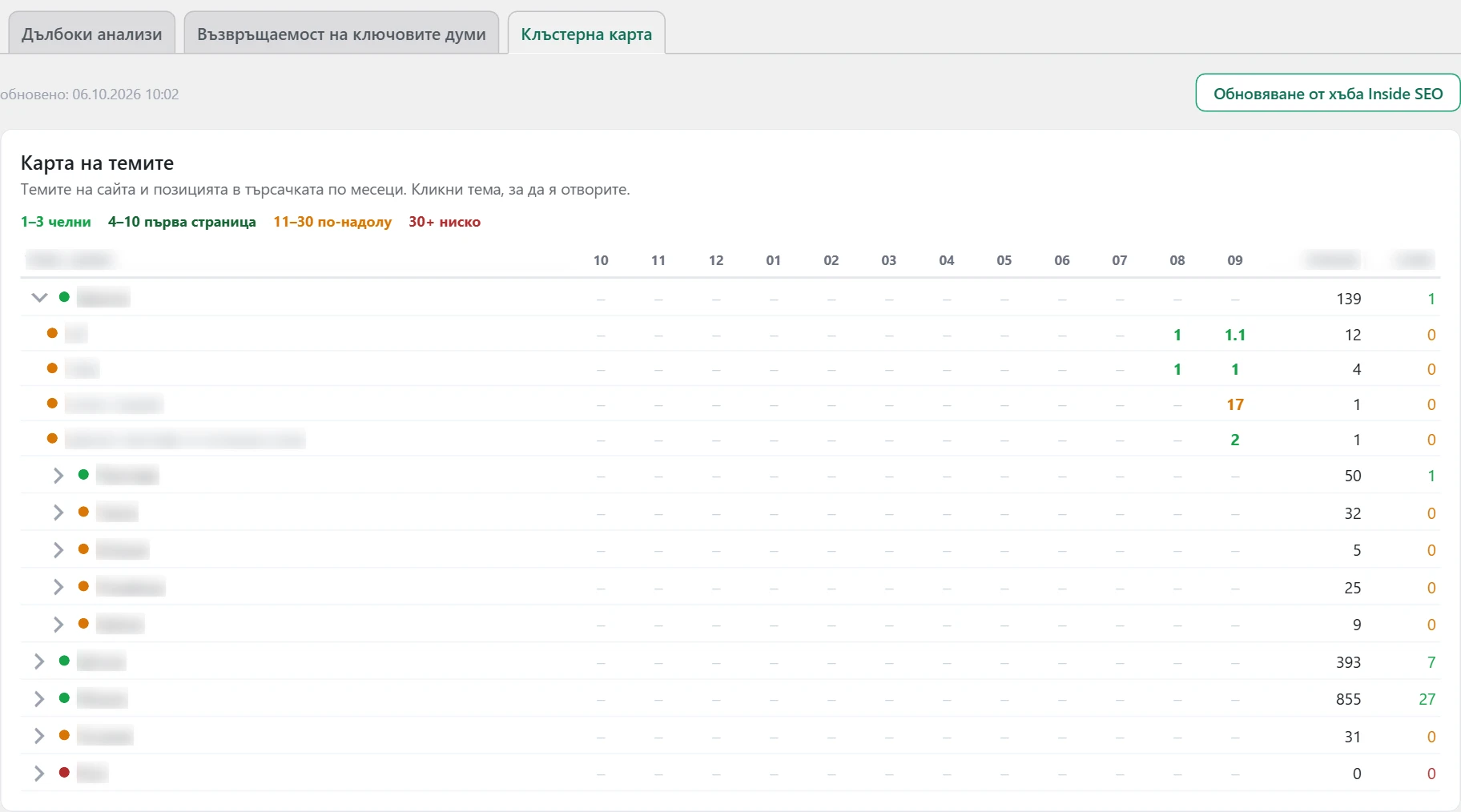Expand the subtopic row with count 9
Image resolution: width=1461 pixels, height=812 pixels.
[x=58, y=625]
